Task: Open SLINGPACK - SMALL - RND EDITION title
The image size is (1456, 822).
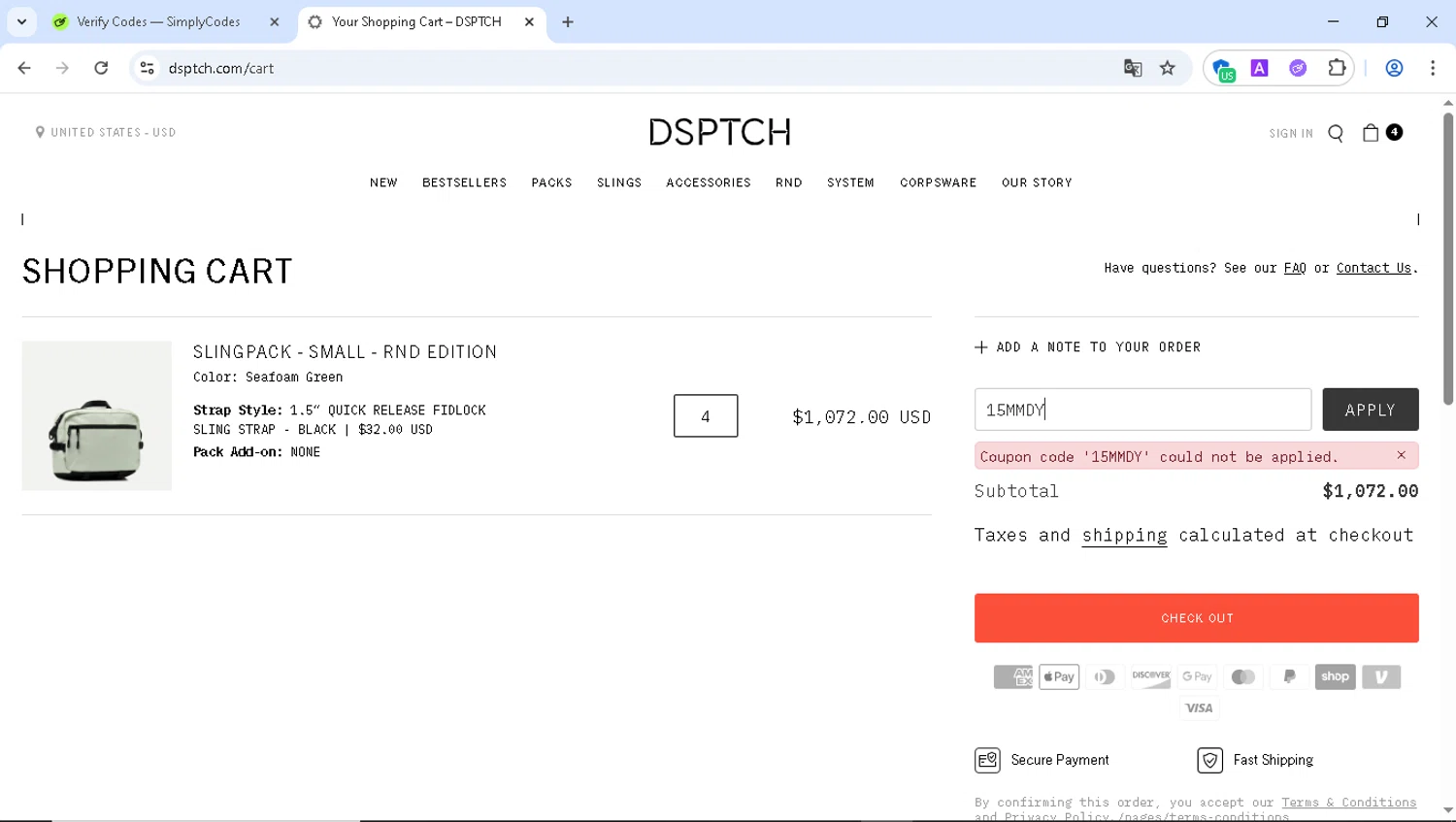Action: (x=345, y=352)
